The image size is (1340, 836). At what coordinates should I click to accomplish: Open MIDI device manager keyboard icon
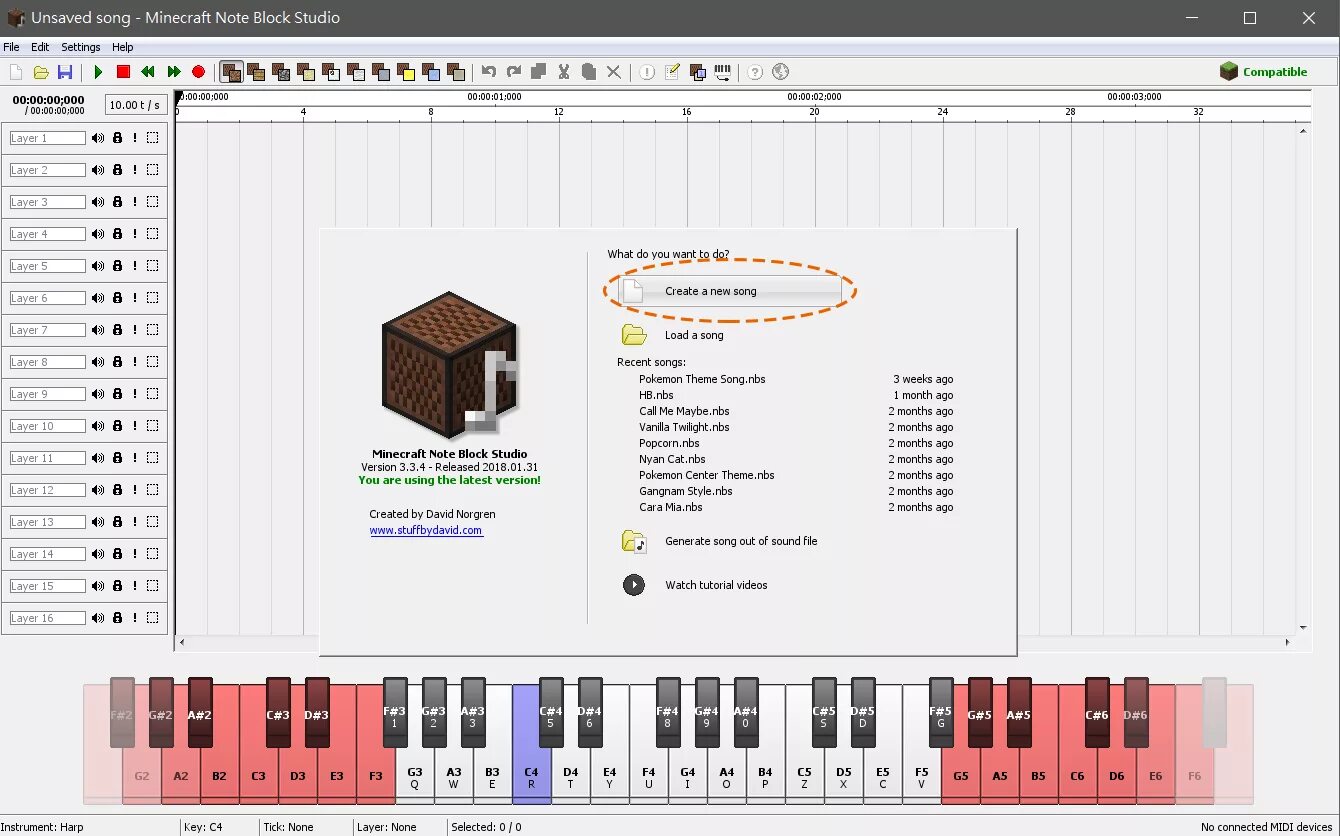[722, 72]
